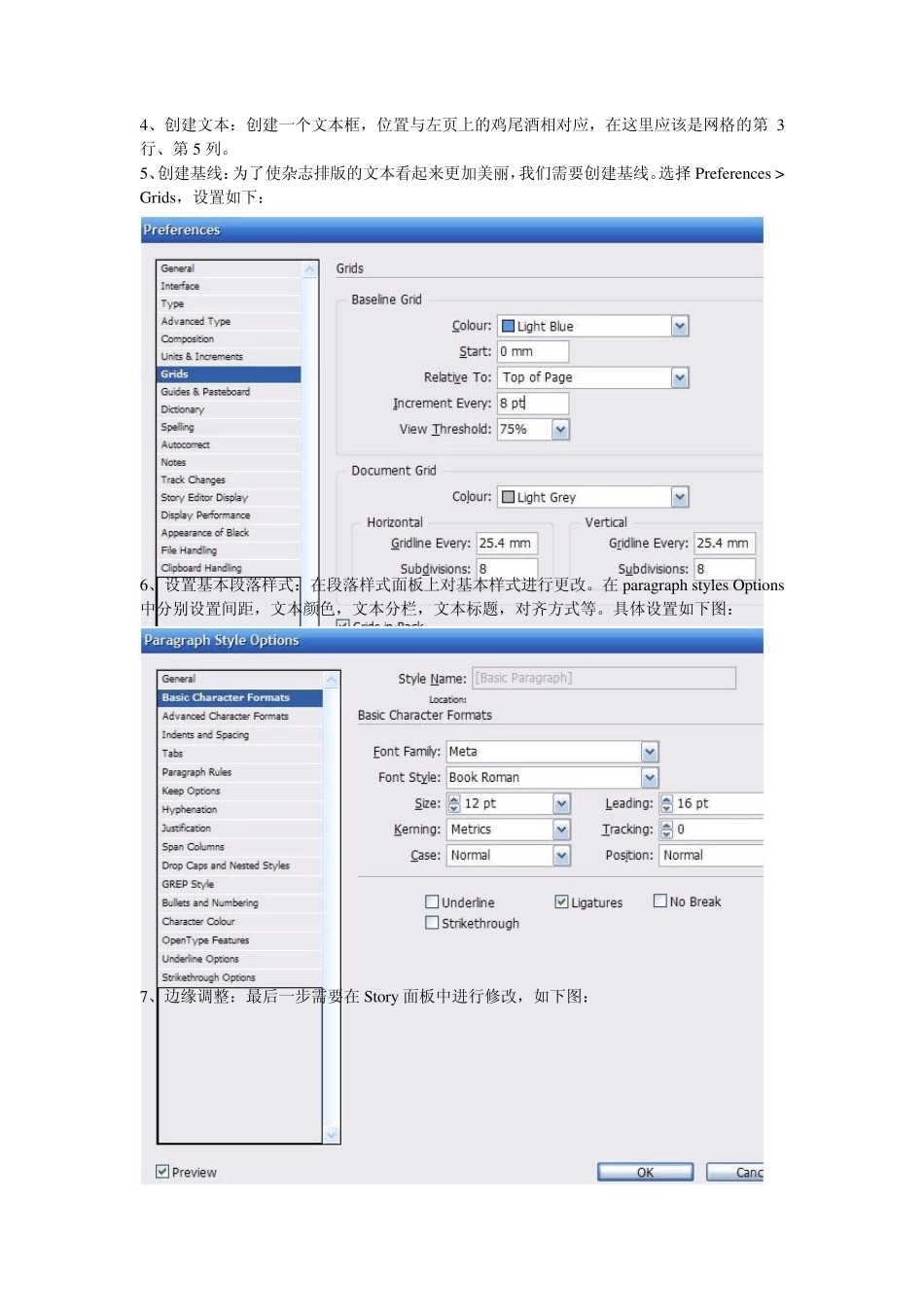Screen dimensions: 924x1307
Task: Expand the Kerning dropdown
Action: 561,830
